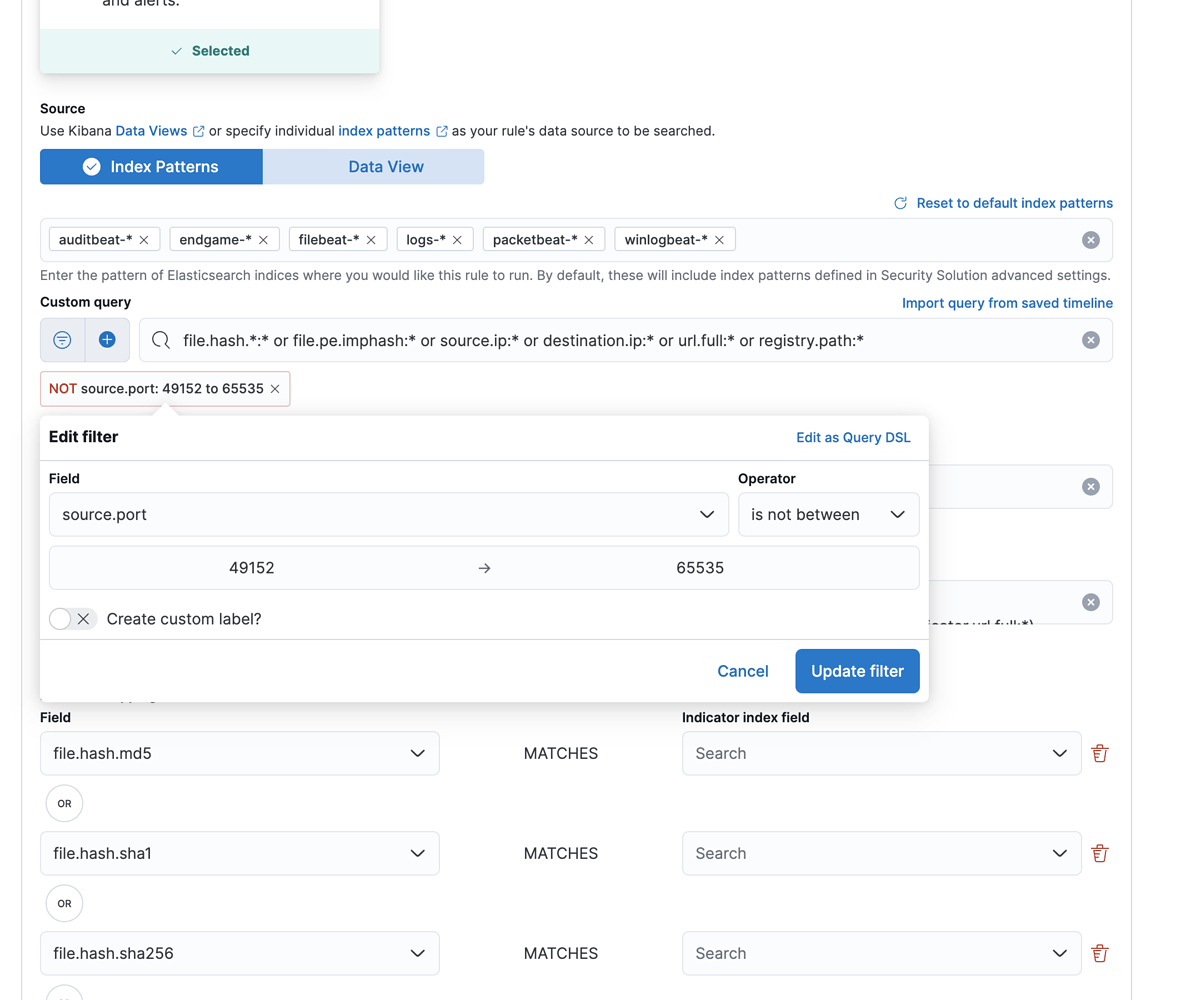1200x1000 pixels.
Task: Click Import query from saved timeline
Action: pos(1007,302)
